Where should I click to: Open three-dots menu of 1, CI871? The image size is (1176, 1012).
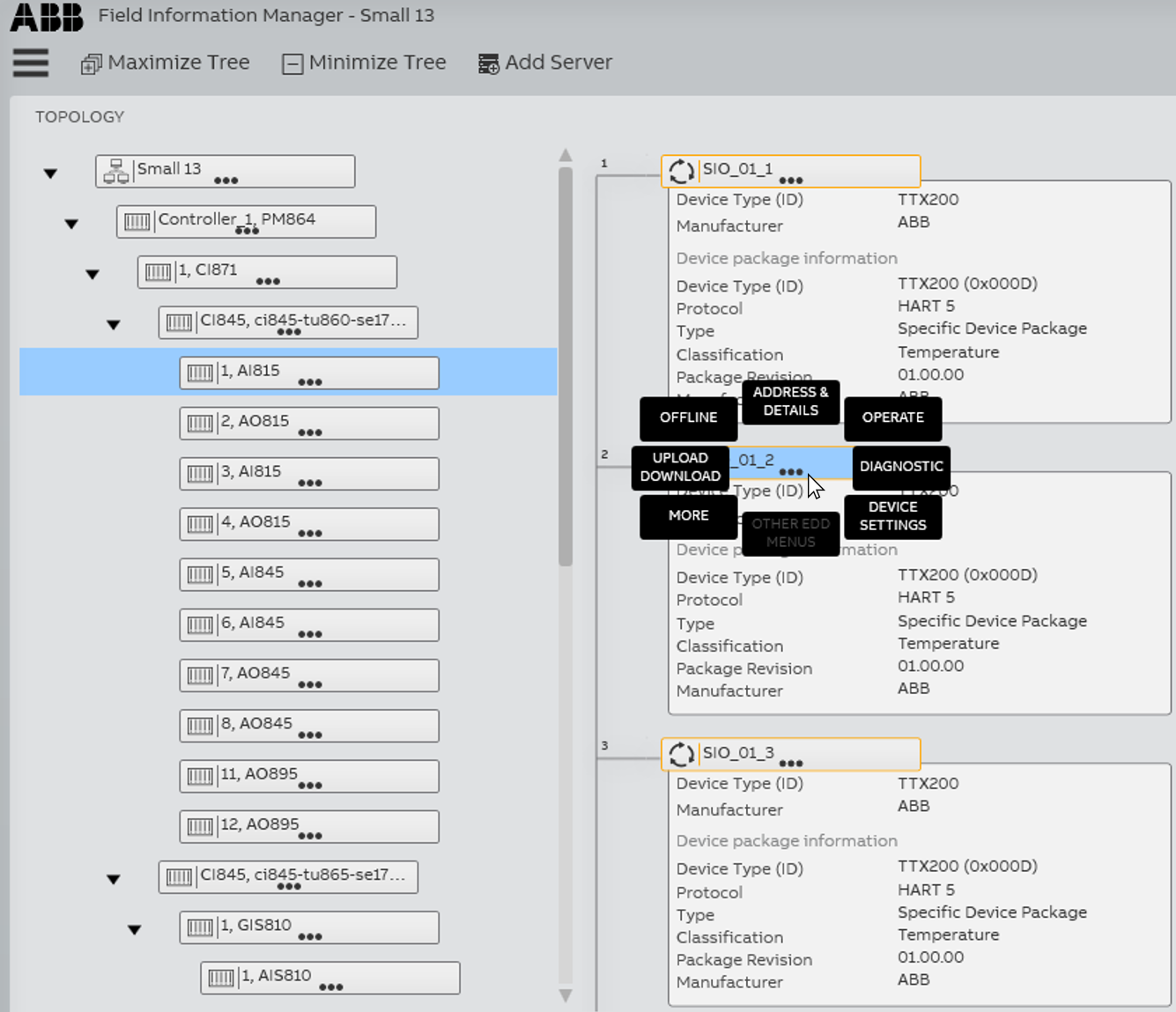click(268, 282)
